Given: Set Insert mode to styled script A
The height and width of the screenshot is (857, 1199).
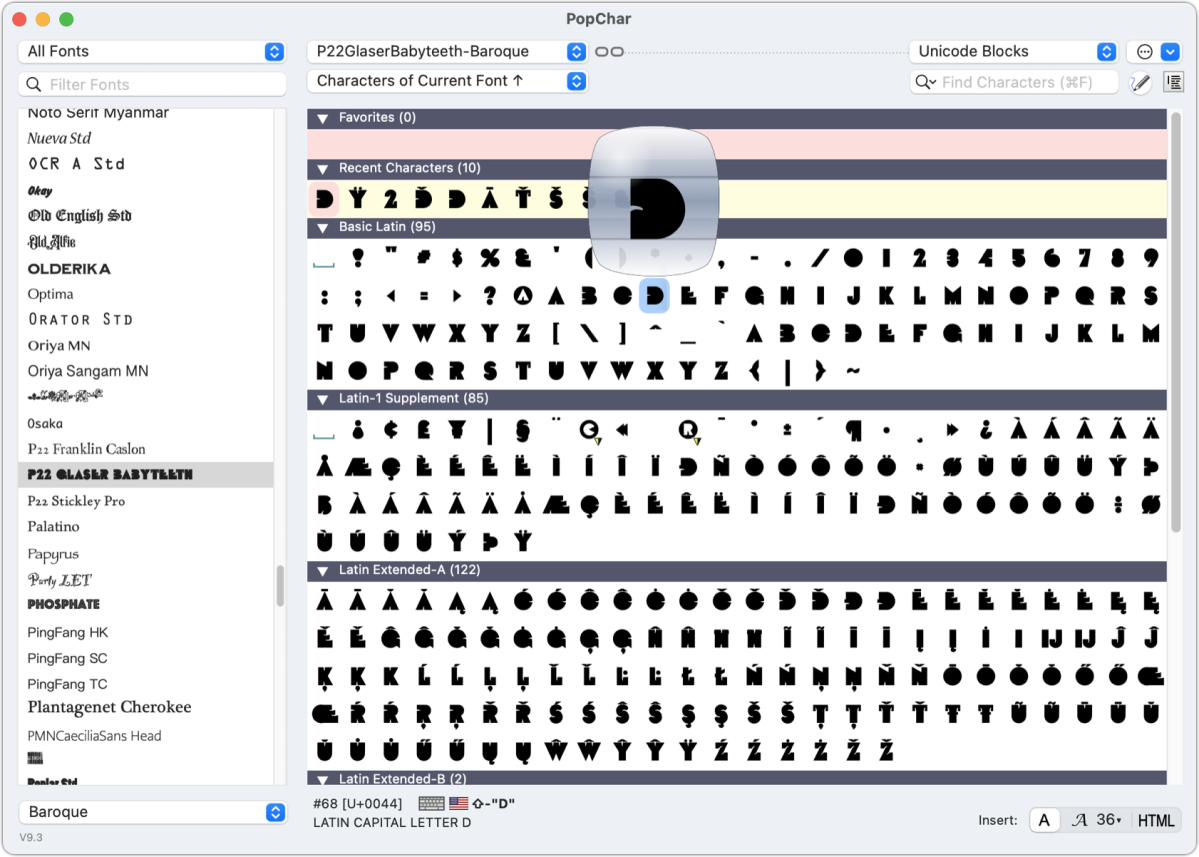Looking at the screenshot, I should pos(1079,820).
